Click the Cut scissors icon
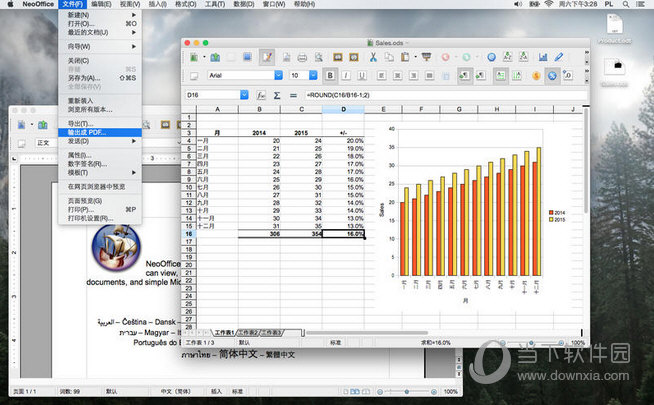654x405 pixels. (373, 57)
